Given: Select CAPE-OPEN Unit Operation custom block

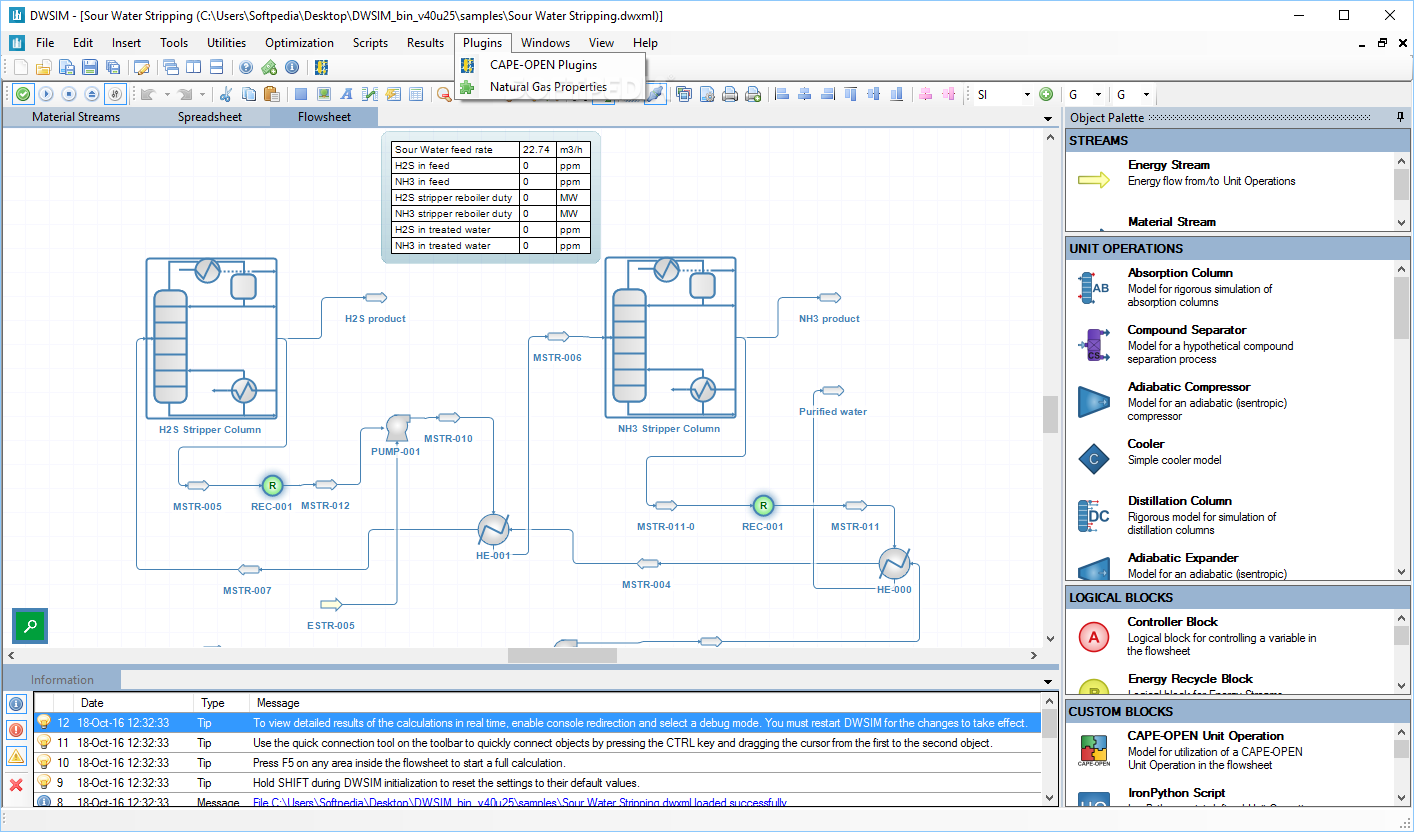Looking at the screenshot, I should [1230, 750].
